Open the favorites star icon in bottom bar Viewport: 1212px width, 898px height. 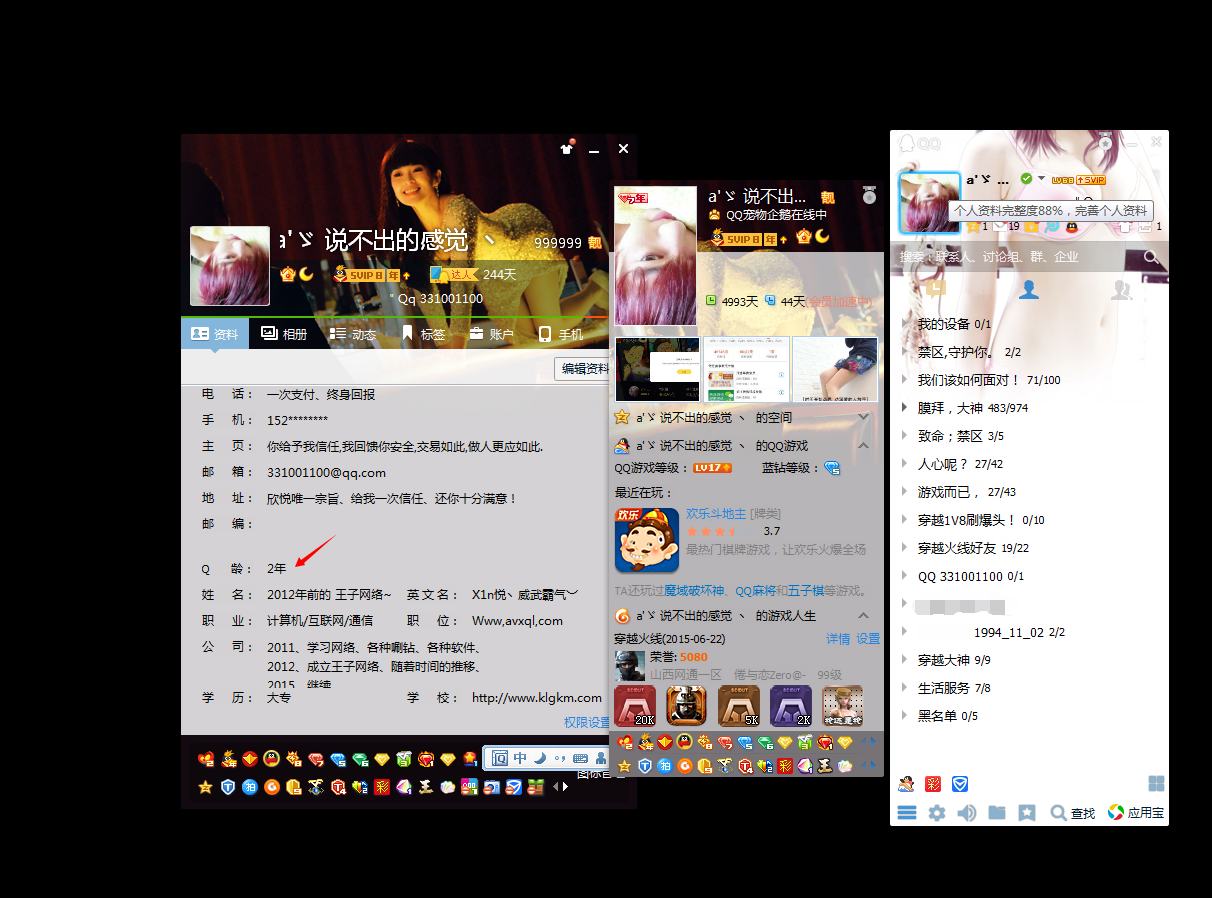coord(1027,813)
